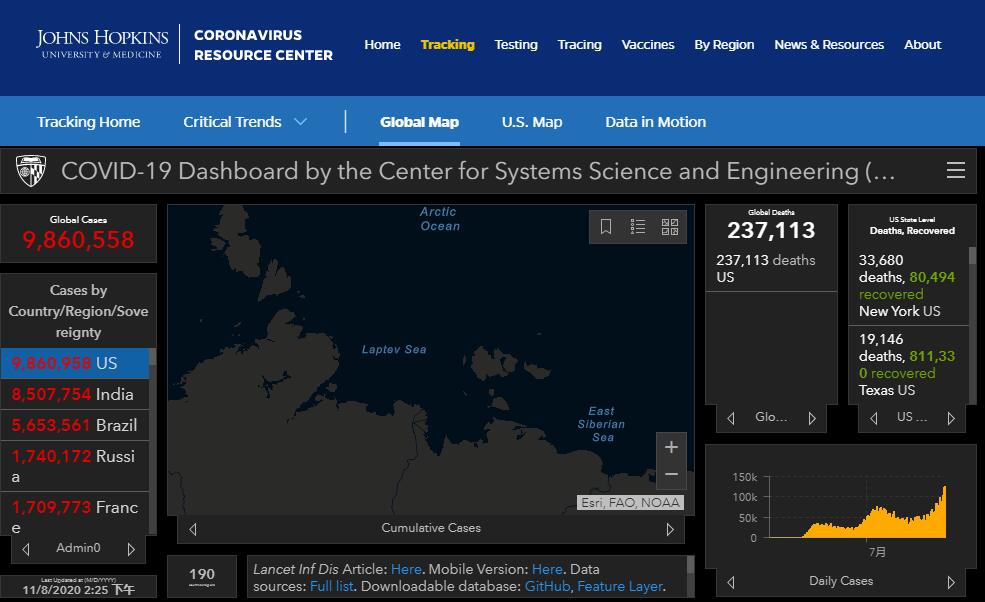Open the dashboard hamburger menu
The width and height of the screenshot is (985, 602).
tap(956, 171)
